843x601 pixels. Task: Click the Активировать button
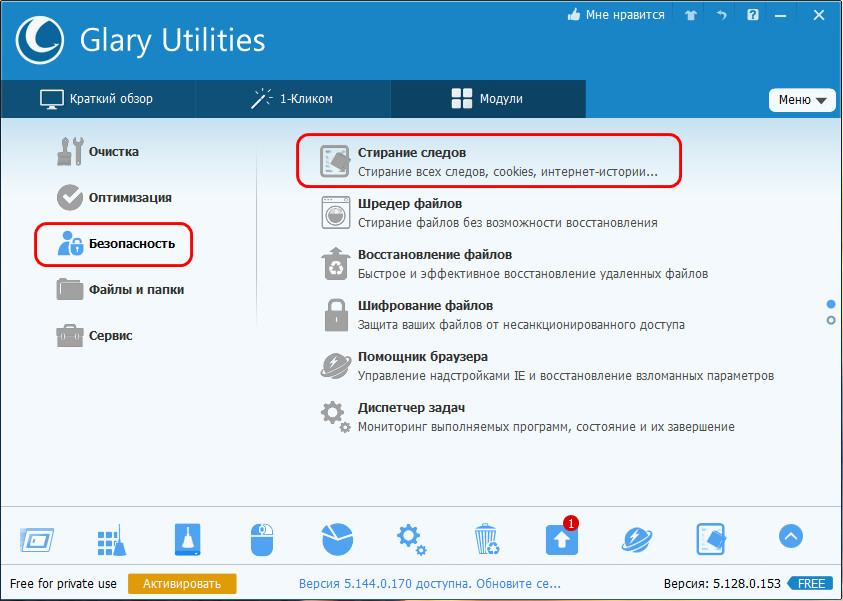[x=182, y=583]
